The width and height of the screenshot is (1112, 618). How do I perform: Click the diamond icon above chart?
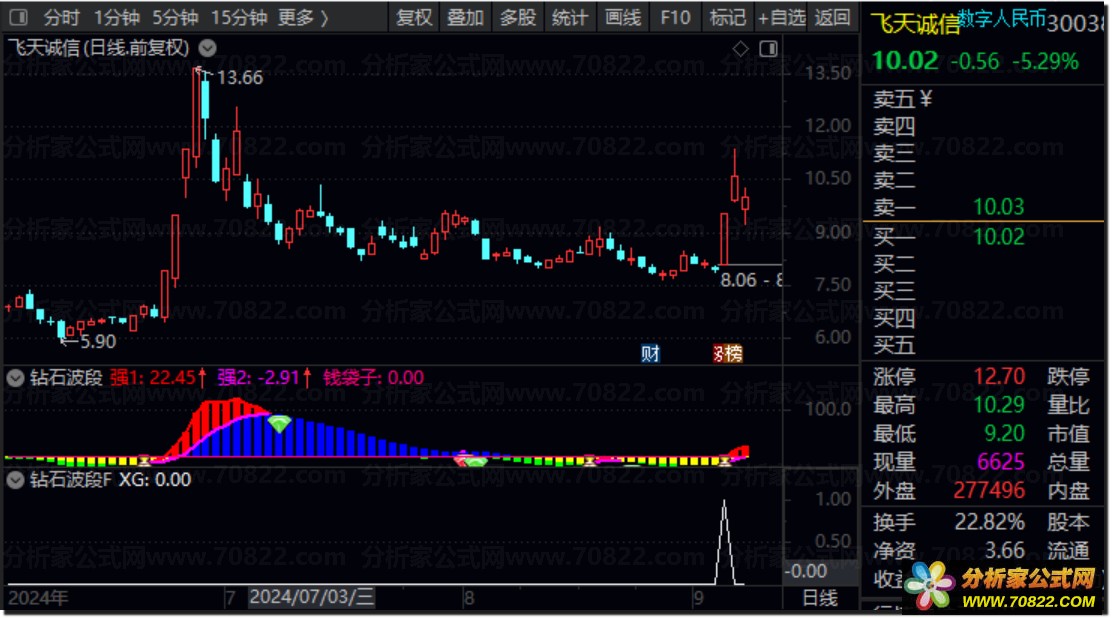[x=740, y=48]
